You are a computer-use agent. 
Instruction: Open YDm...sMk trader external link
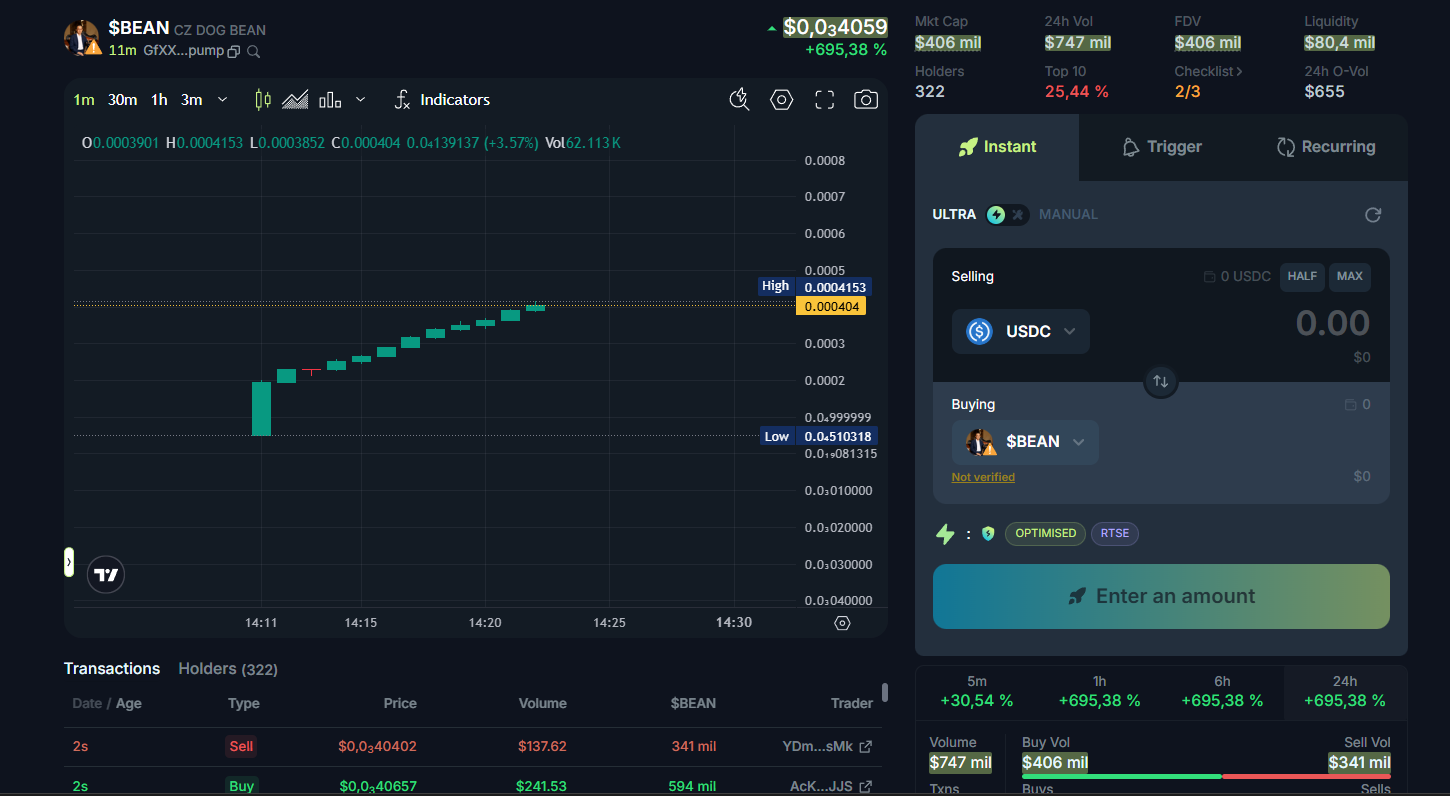point(866,747)
